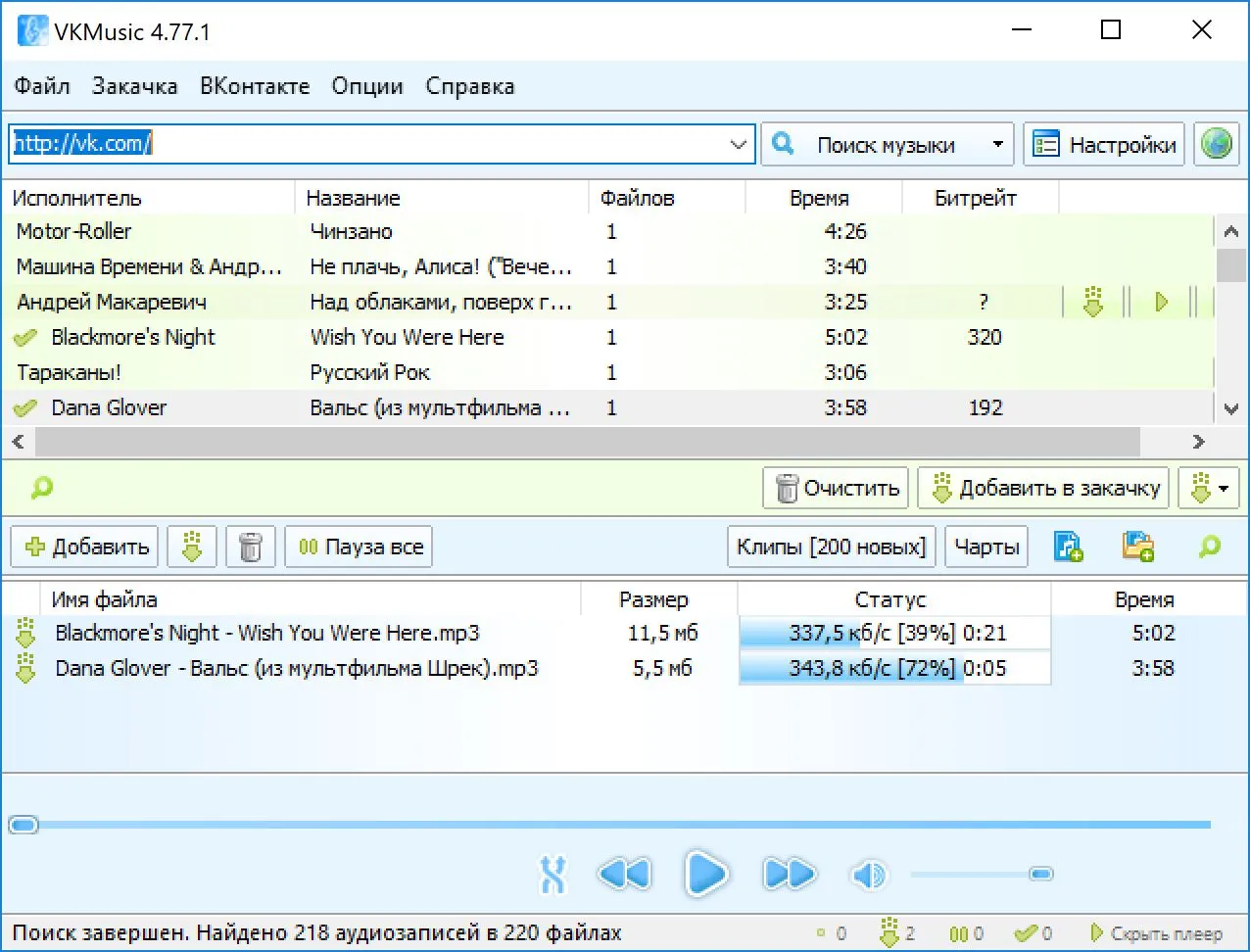Expand the URL address dropdown arrow
This screenshot has height=952, width=1250.
(x=739, y=144)
